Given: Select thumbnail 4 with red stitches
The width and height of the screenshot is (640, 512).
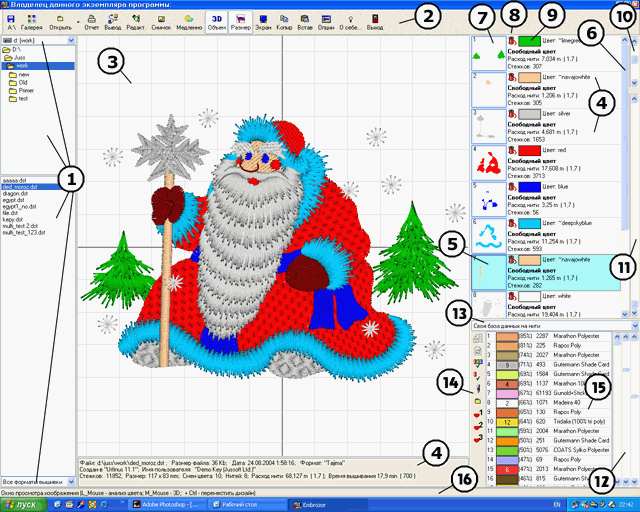Looking at the screenshot, I should coord(489,163).
